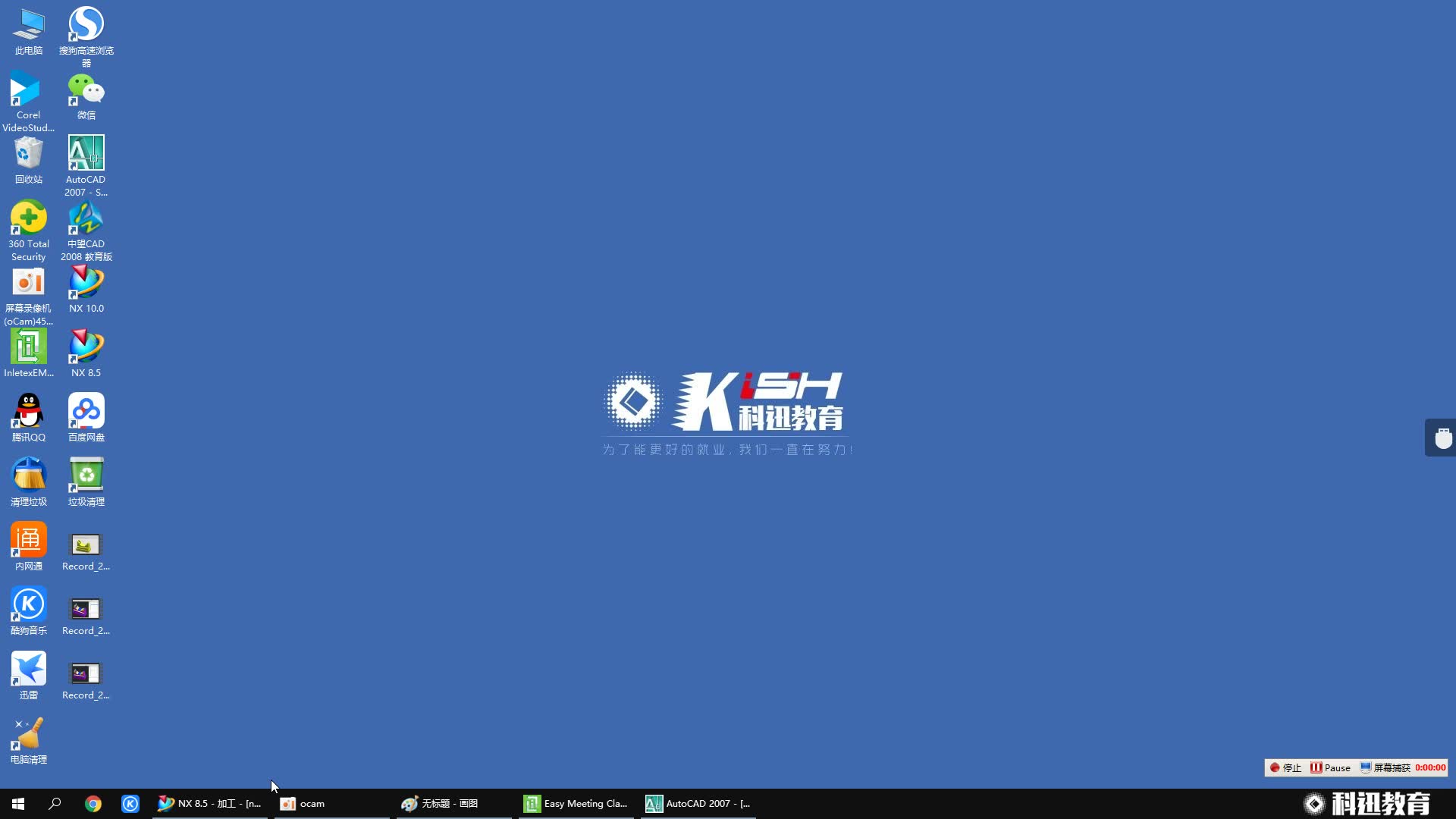Image resolution: width=1456 pixels, height=819 pixels.
Task: Click the Xunlei bird icon
Action: [28, 671]
